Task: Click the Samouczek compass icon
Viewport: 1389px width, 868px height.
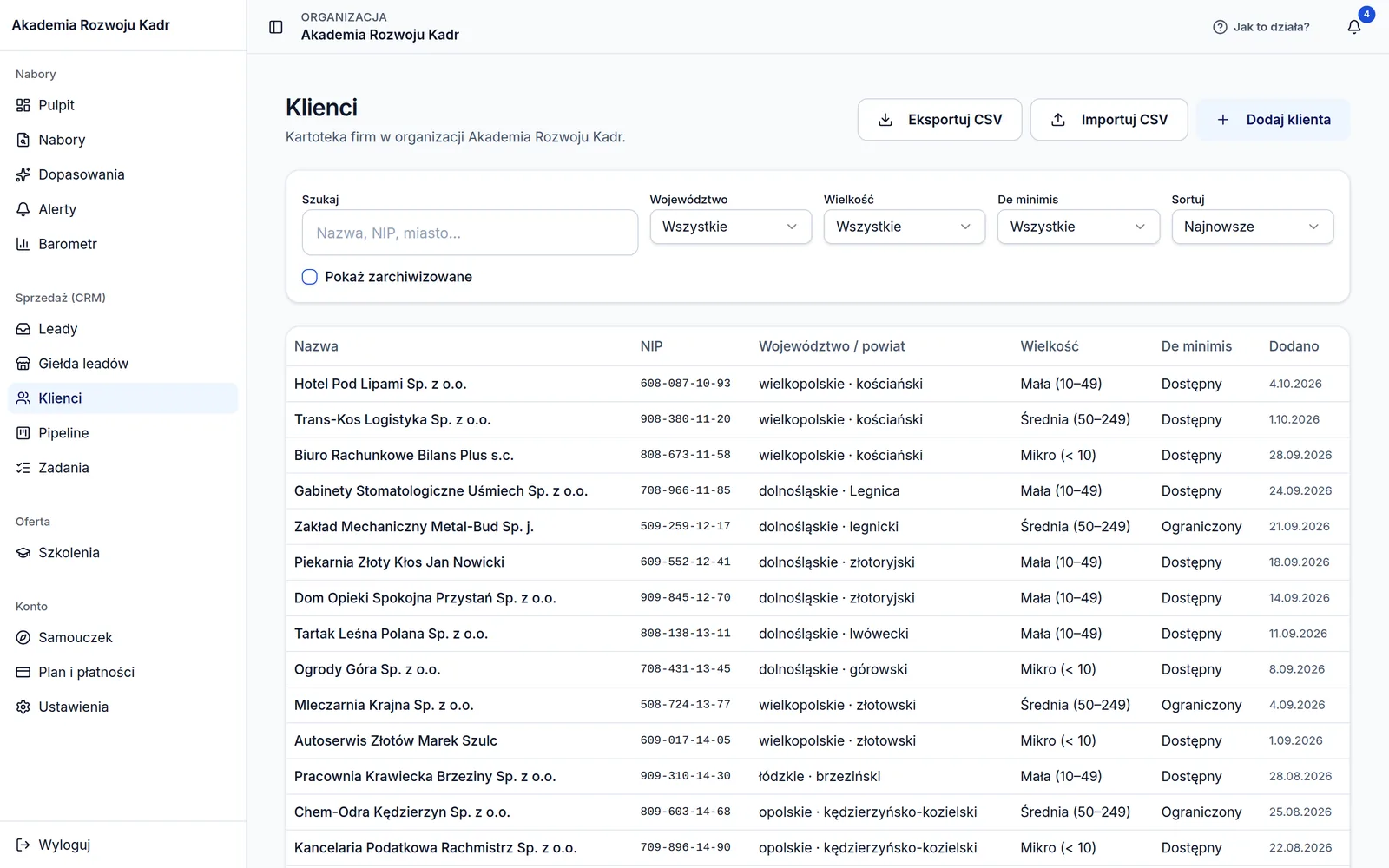Action: point(23,638)
